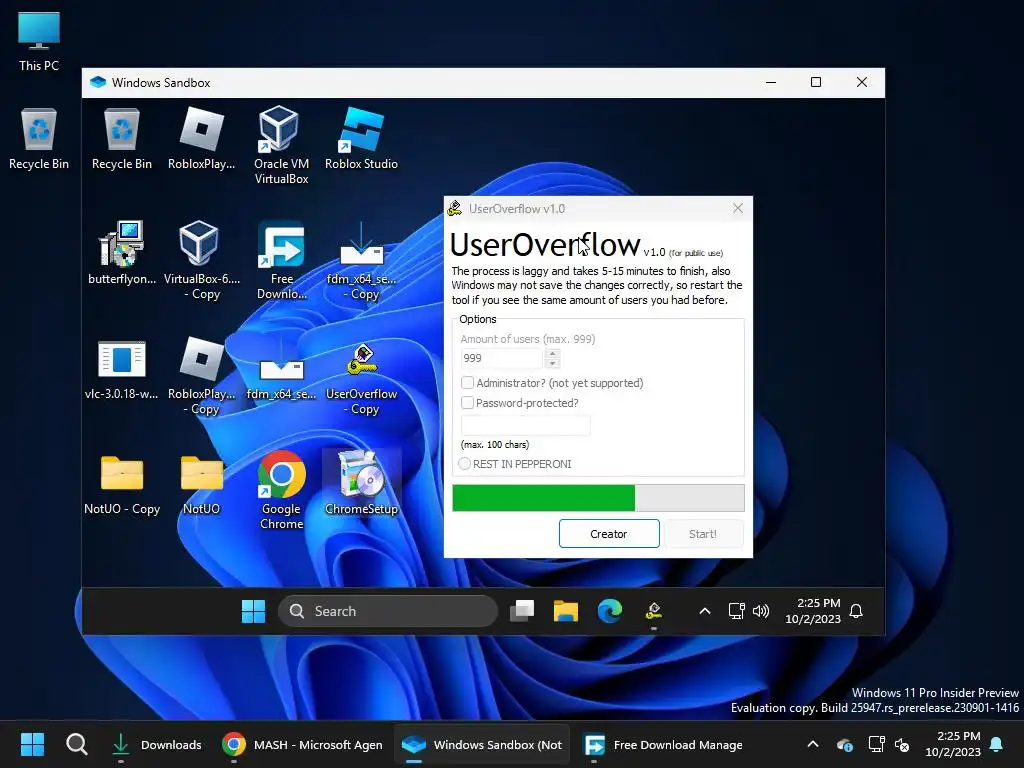This screenshot has height=768, width=1024.
Task: Launch Google Chrome from sandbox desktop
Action: click(x=281, y=490)
